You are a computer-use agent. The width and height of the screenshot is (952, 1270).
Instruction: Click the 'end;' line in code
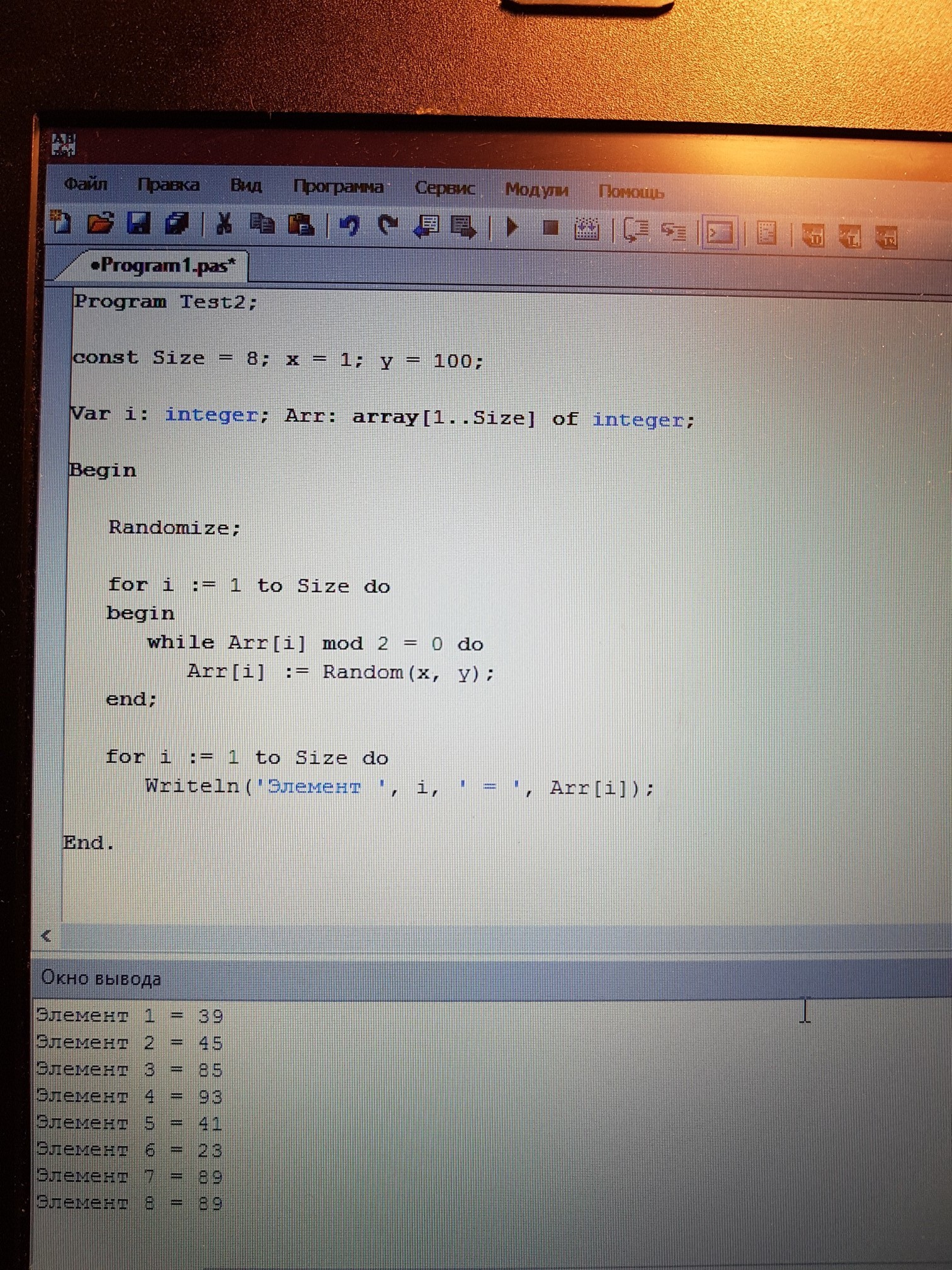pyautogui.click(x=131, y=699)
